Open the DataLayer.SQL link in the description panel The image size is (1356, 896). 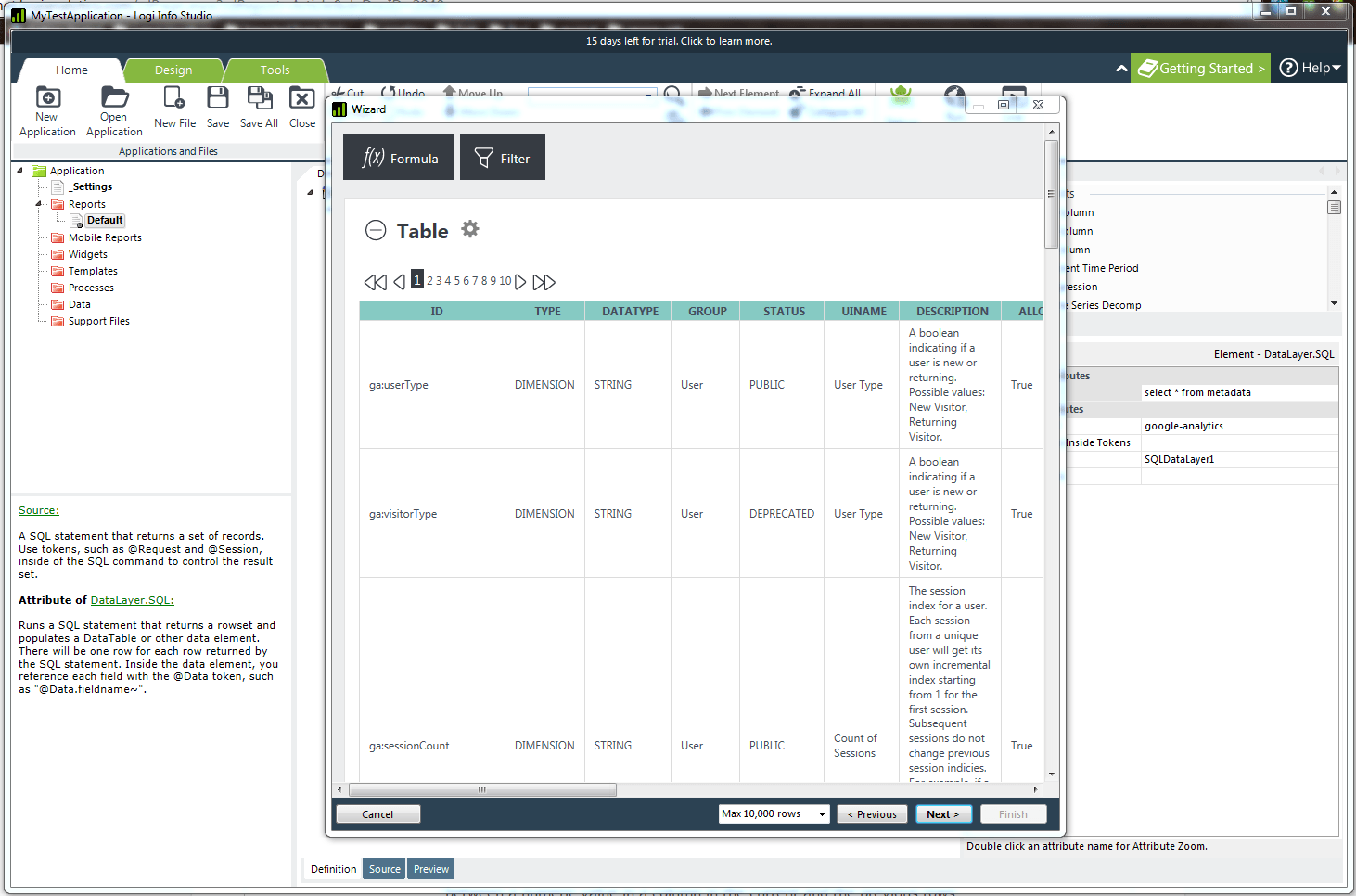pos(132,599)
